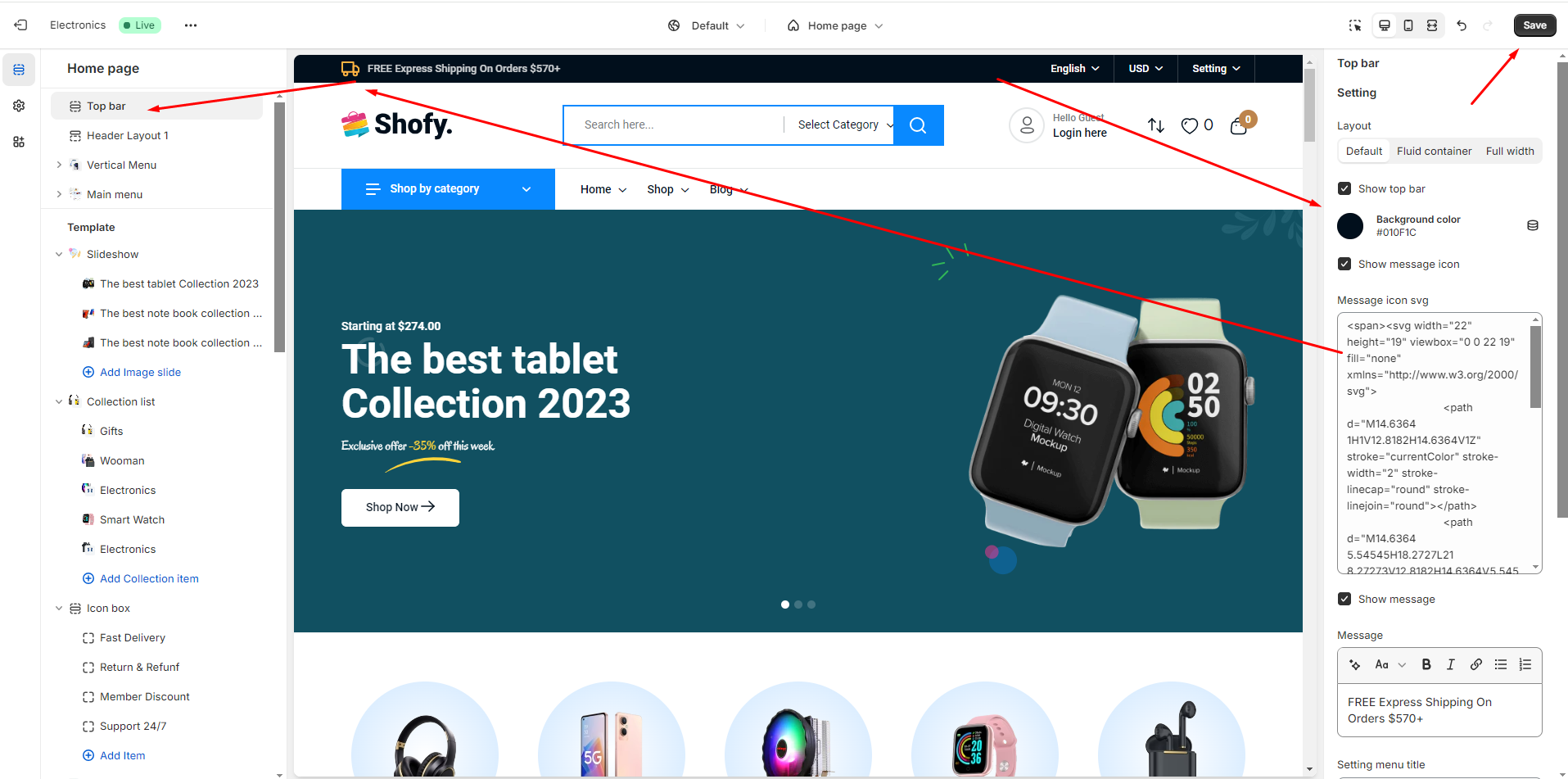Select Fluid container layout option
This screenshot has height=779, width=1568.
click(1434, 151)
